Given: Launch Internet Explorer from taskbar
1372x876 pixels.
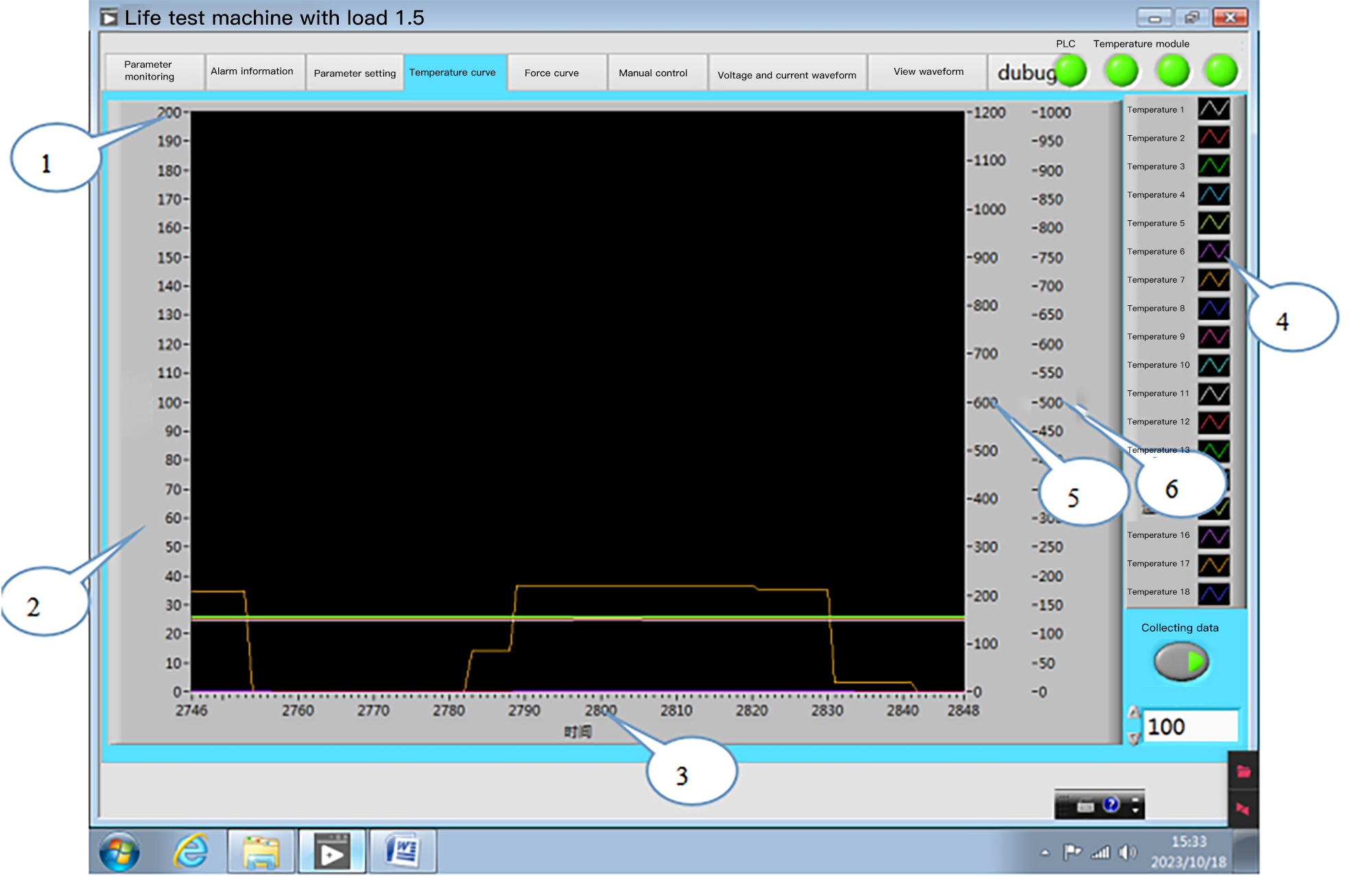Looking at the screenshot, I should 191,852.
